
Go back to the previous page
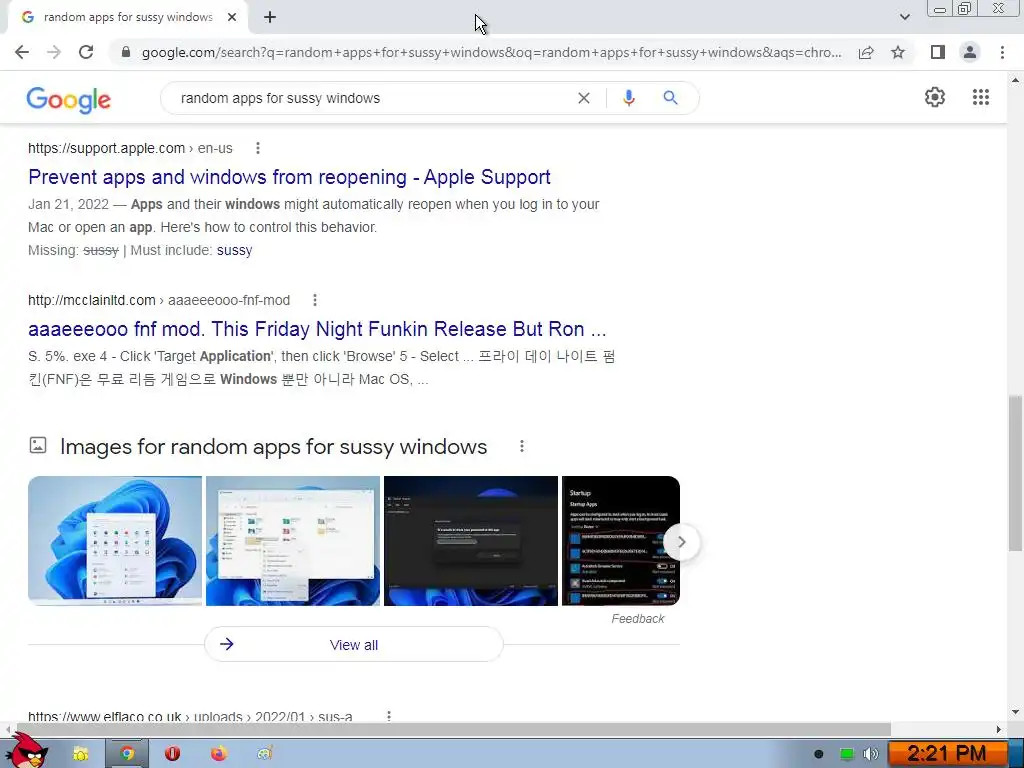point(22,52)
